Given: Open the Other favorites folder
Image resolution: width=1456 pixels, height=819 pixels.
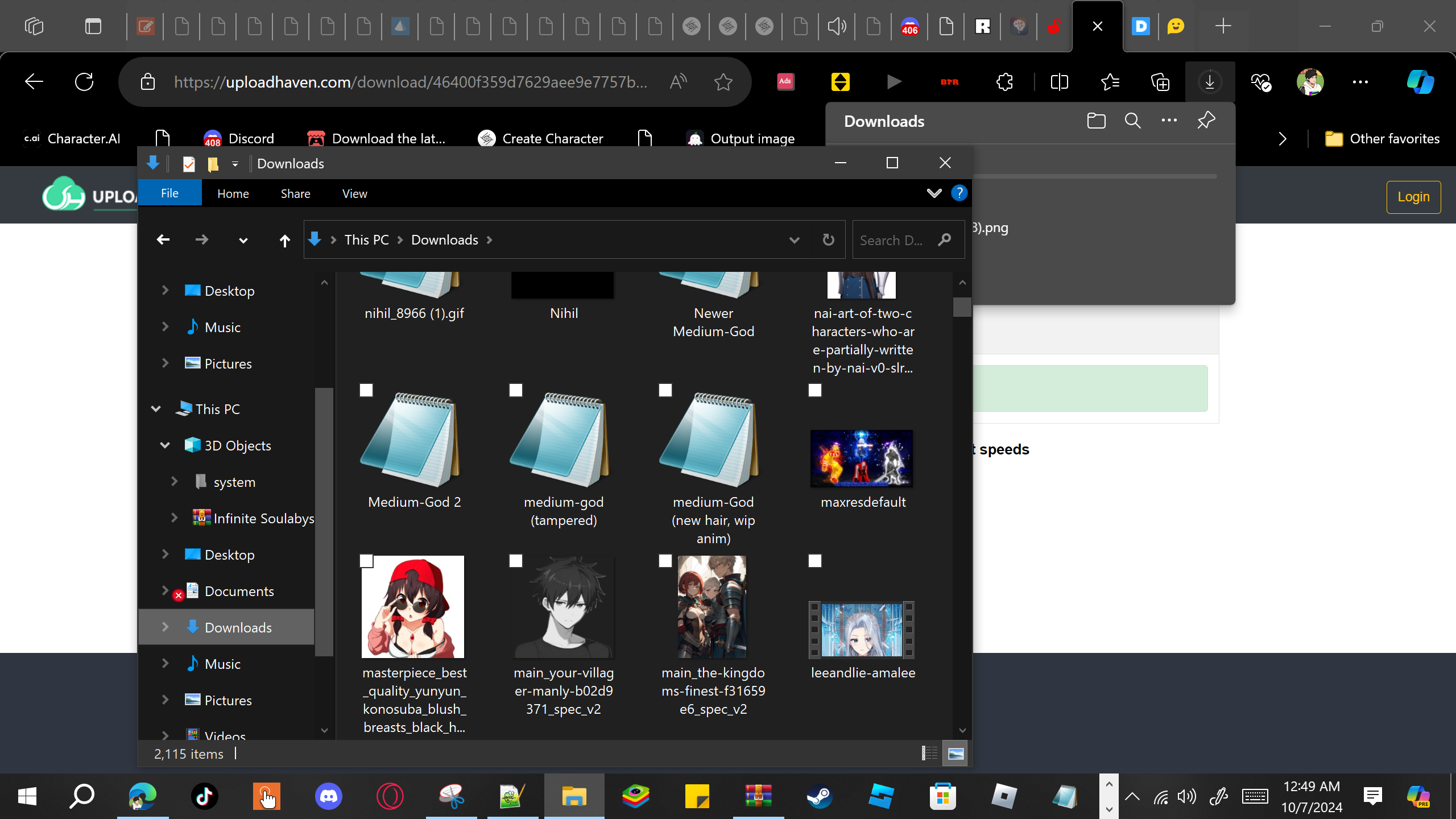Looking at the screenshot, I should [1382, 139].
